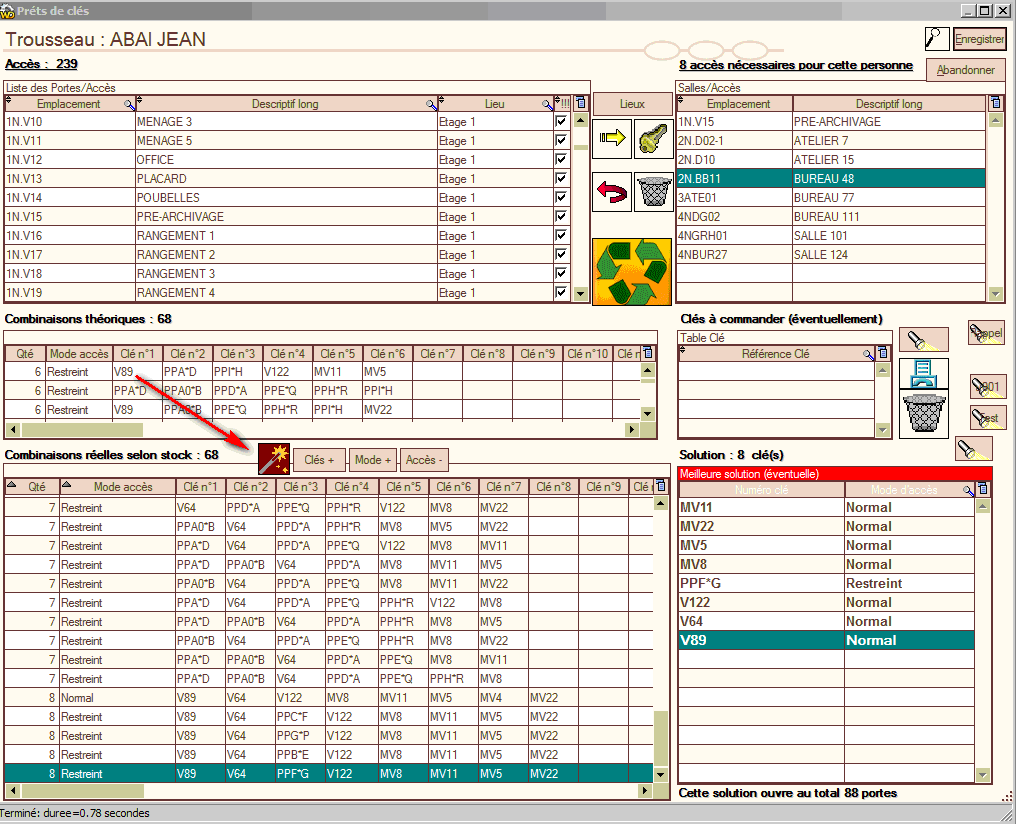Click the printer icon near Table Clé
Screen dimensions: 1016x824
[923, 374]
